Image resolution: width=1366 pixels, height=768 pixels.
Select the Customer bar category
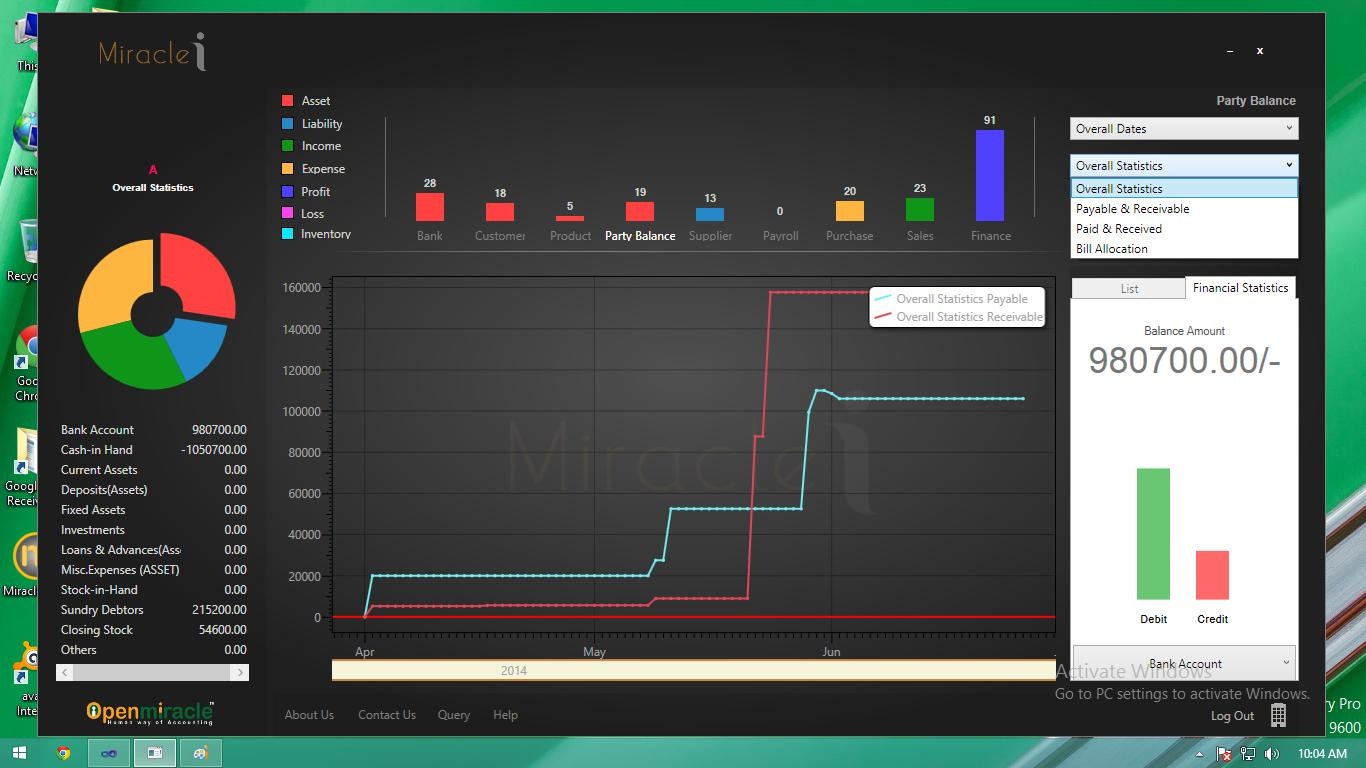point(500,212)
